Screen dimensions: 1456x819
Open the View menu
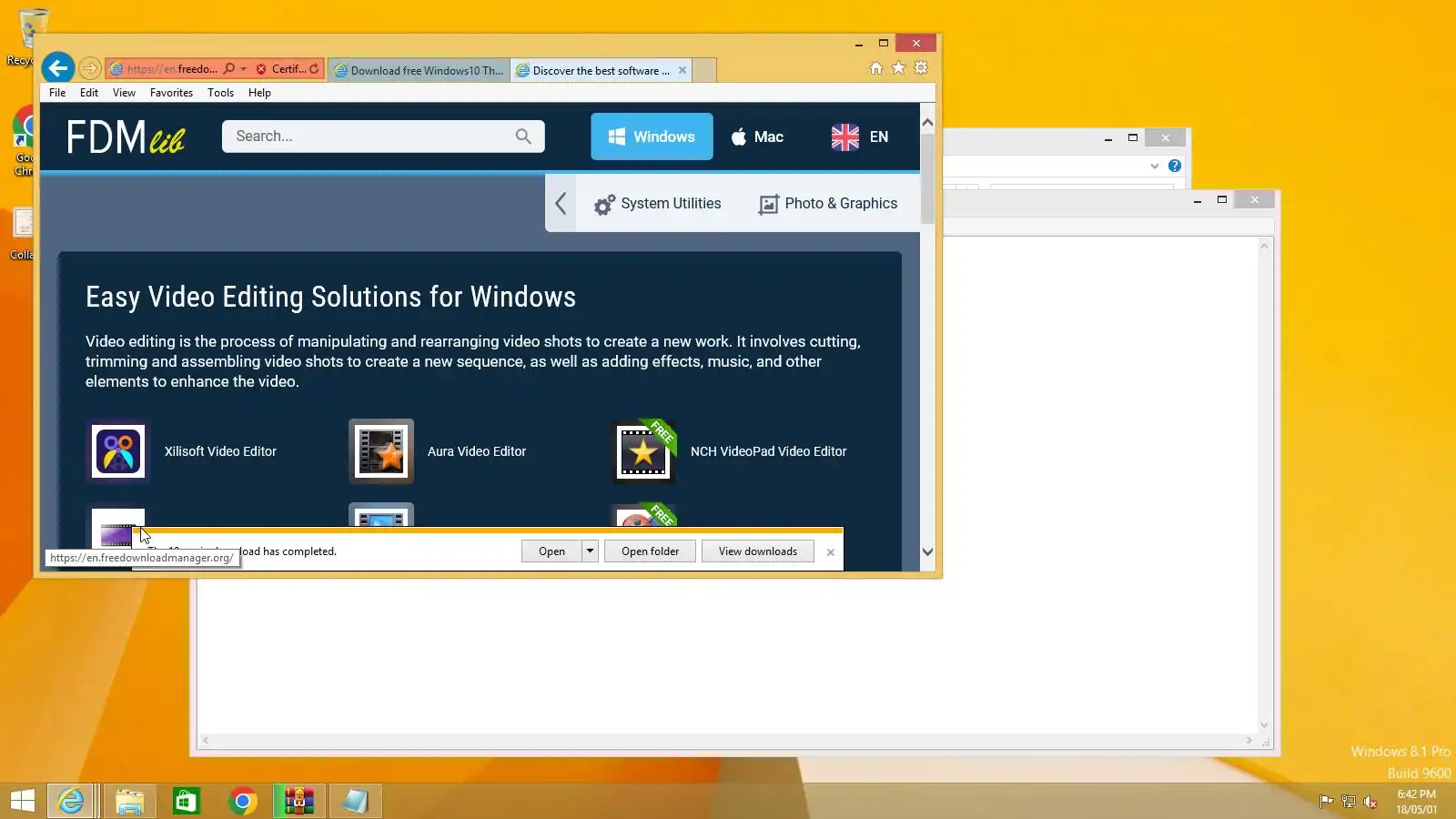click(x=124, y=93)
